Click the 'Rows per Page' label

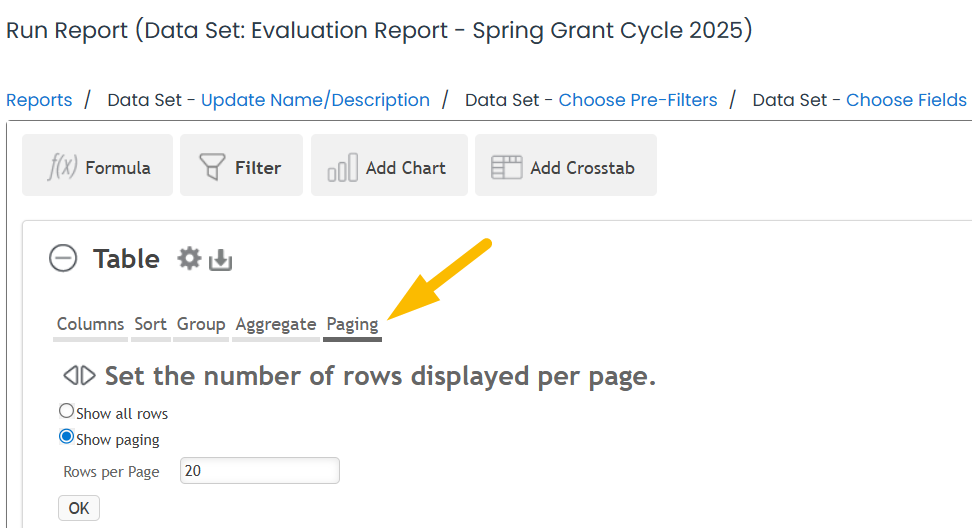[x=111, y=472]
